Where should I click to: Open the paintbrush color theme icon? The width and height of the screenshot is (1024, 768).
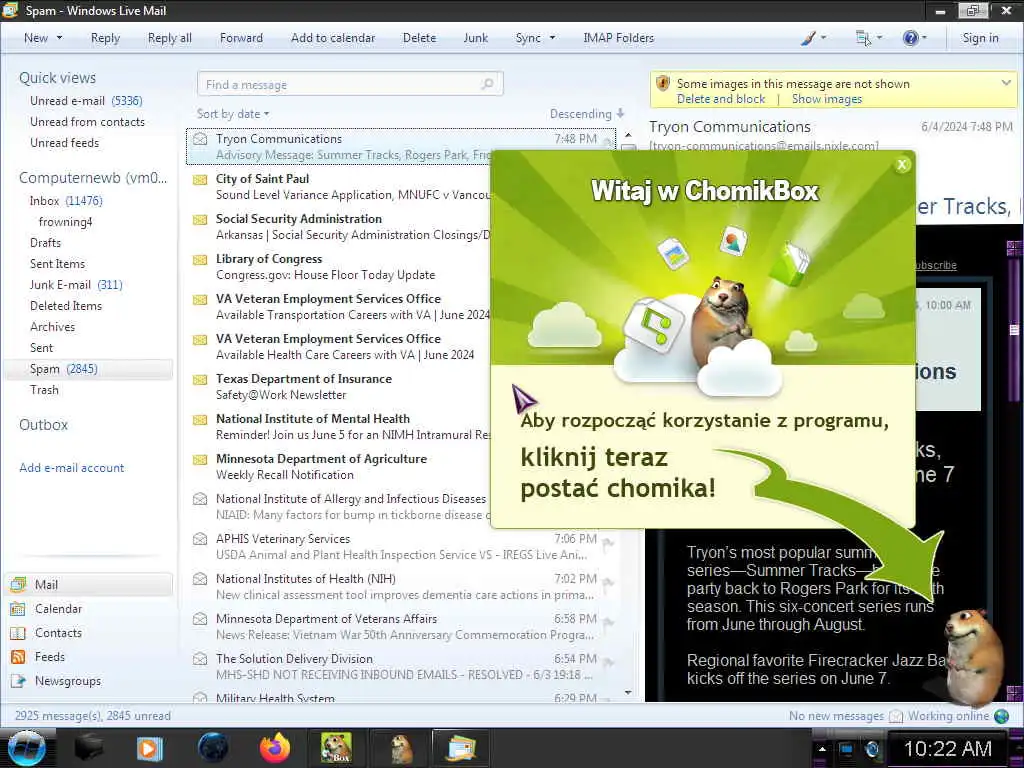click(x=808, y=38)
